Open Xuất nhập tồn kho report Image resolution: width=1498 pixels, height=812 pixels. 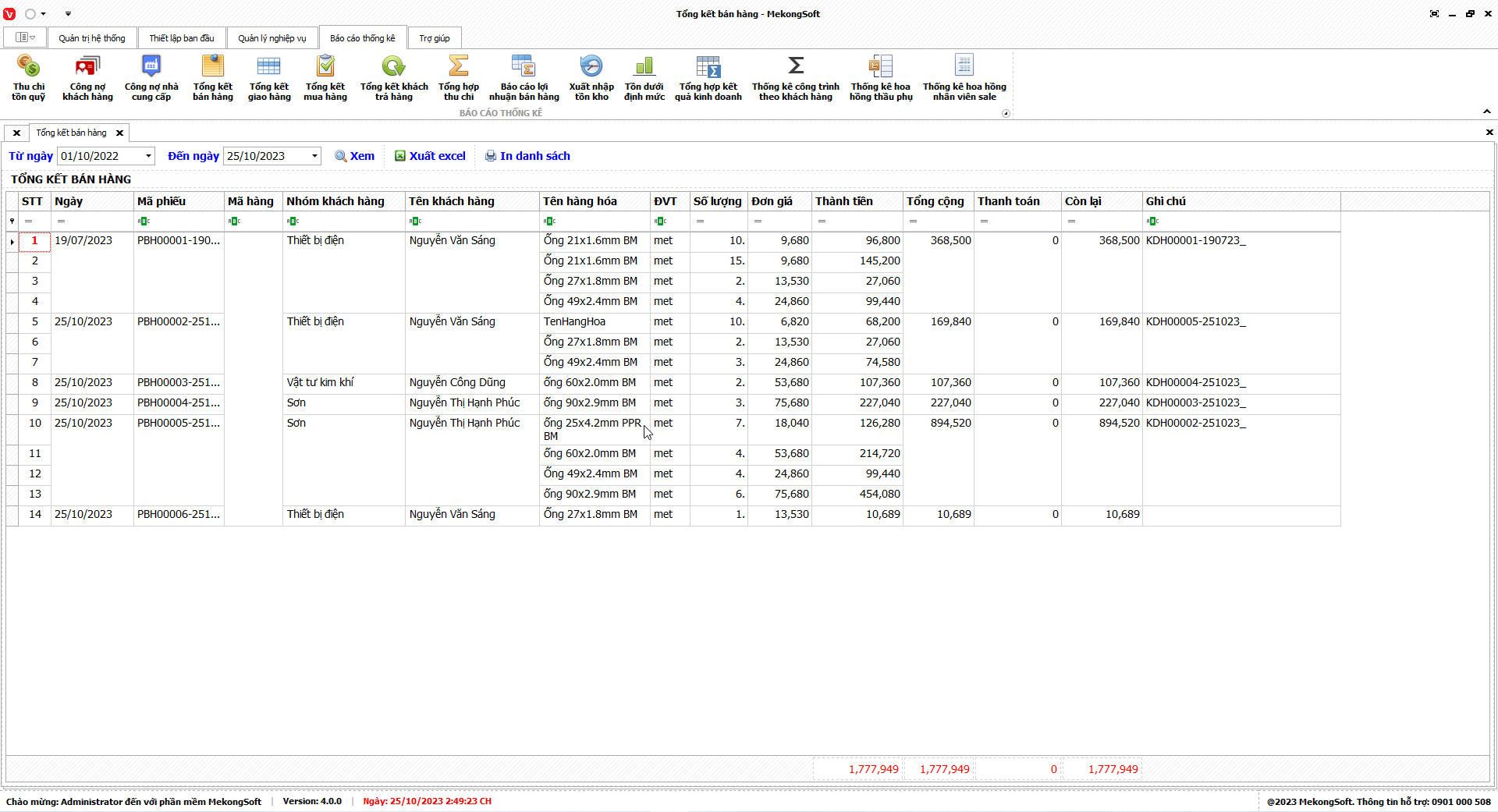591,76
